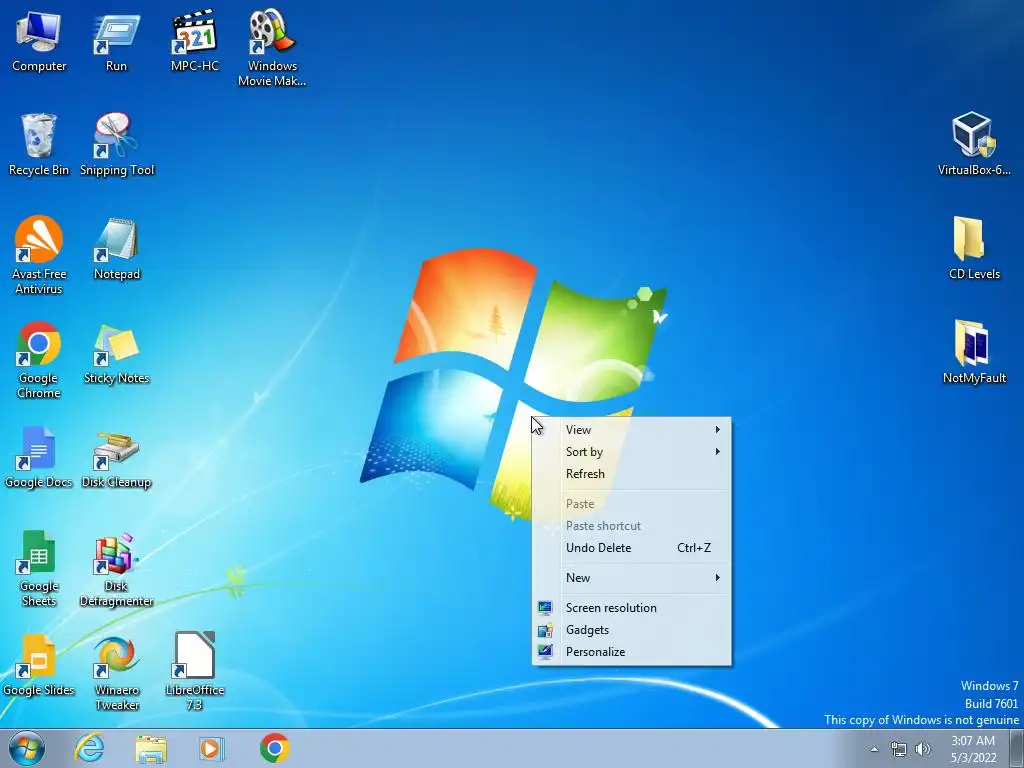
Task: Open Screen resolution from context menu
Action: 632,608
